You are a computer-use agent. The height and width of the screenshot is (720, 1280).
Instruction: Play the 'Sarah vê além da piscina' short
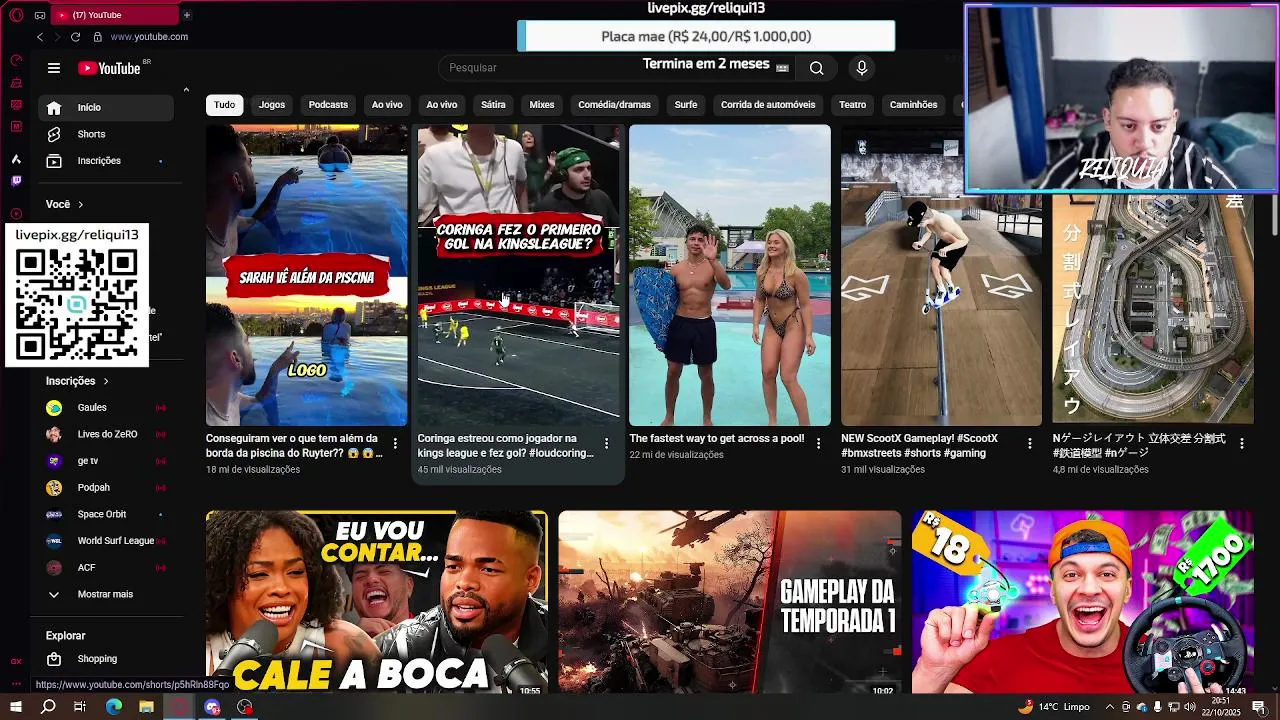[307, 275]
